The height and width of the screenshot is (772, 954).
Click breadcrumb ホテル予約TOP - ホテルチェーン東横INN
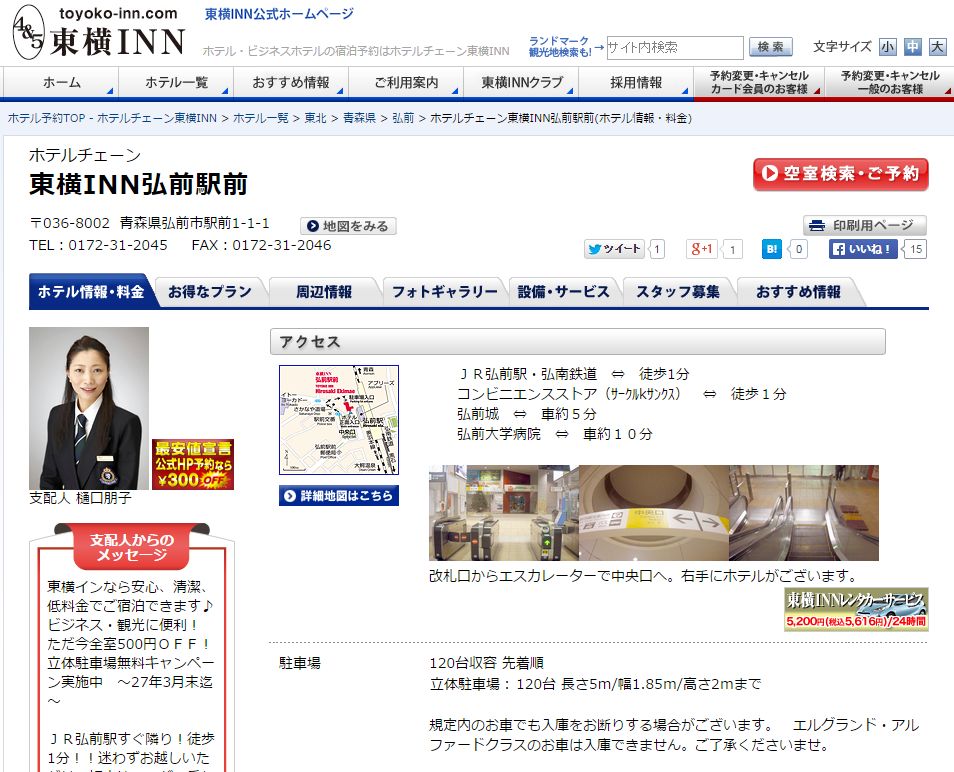pyautogui.click(x=112, y=118)
